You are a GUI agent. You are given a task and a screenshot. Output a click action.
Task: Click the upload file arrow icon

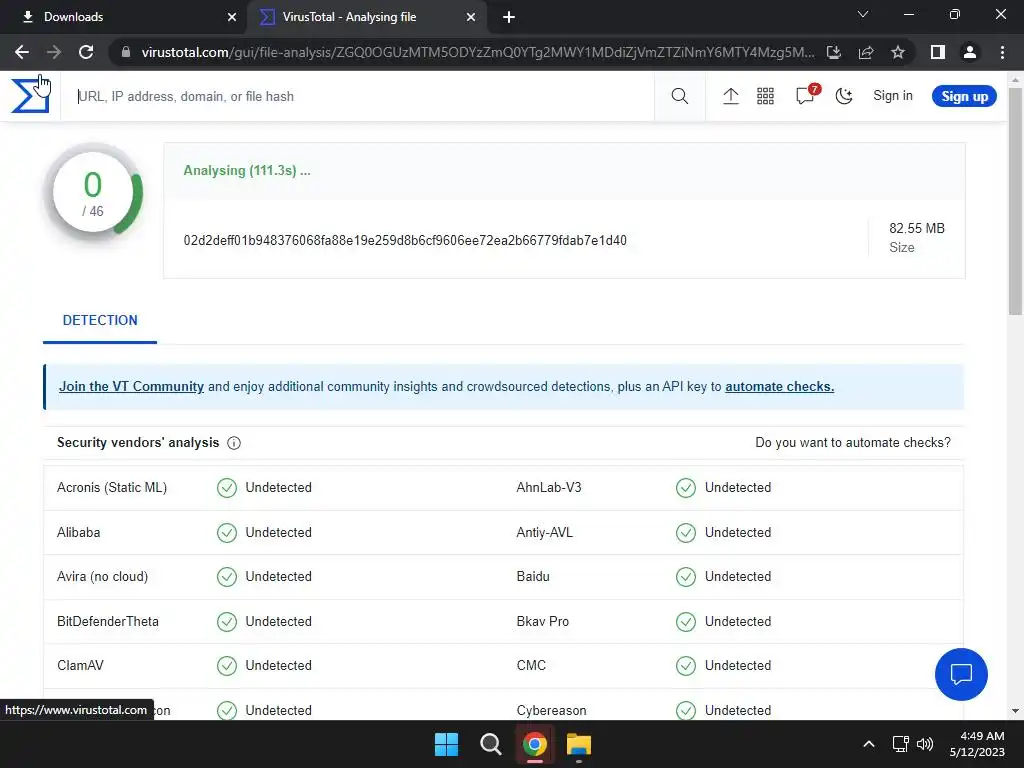tap(731, 97)
